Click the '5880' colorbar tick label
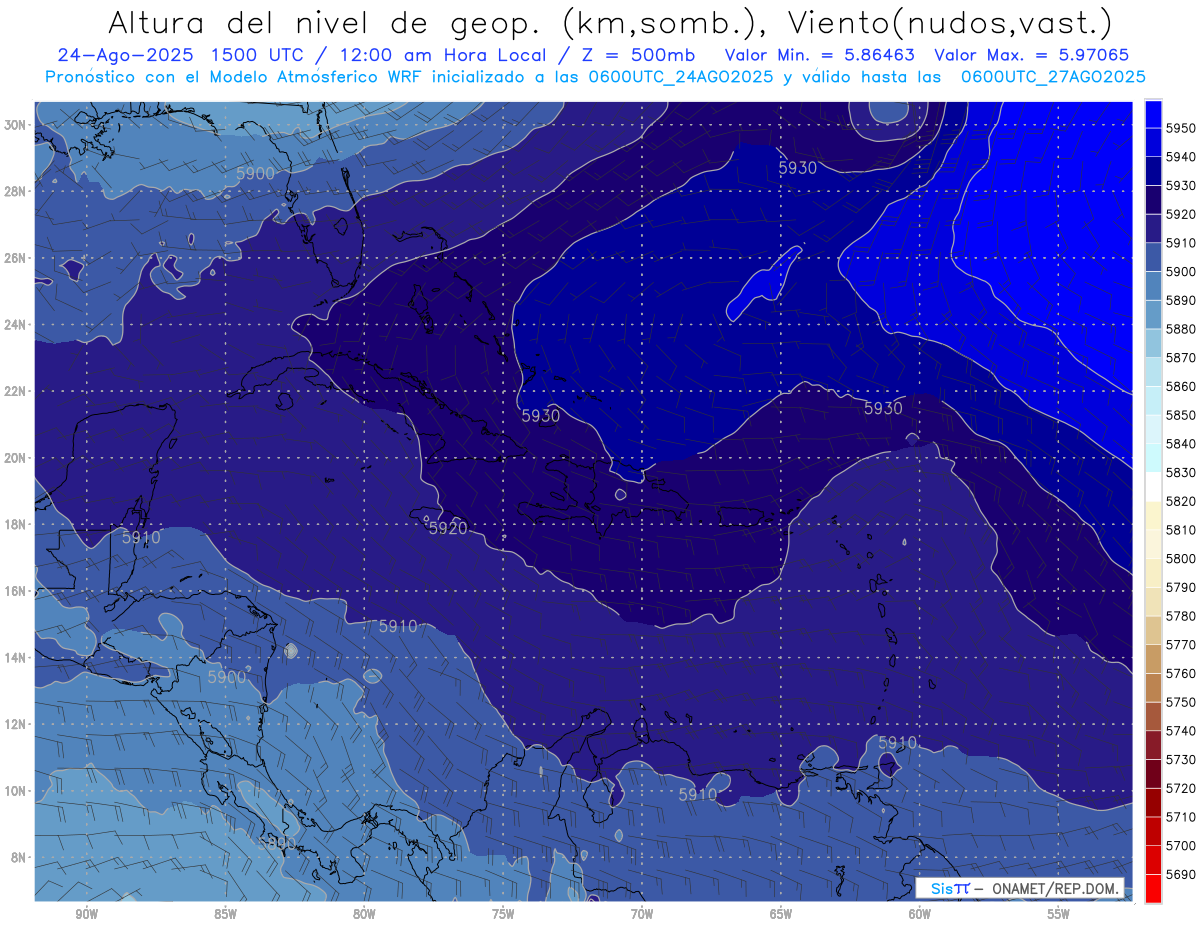 (x=1181, y=329)
